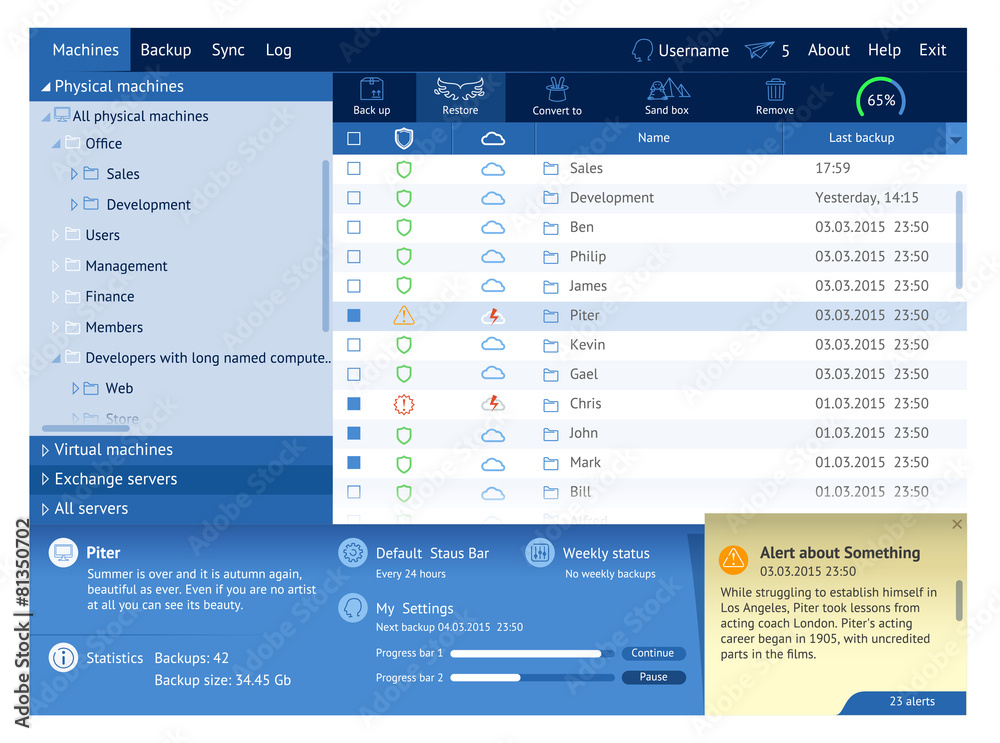1000x743 pixels.
Task: Expand the Virtual machines section
Action: point(45,450)
